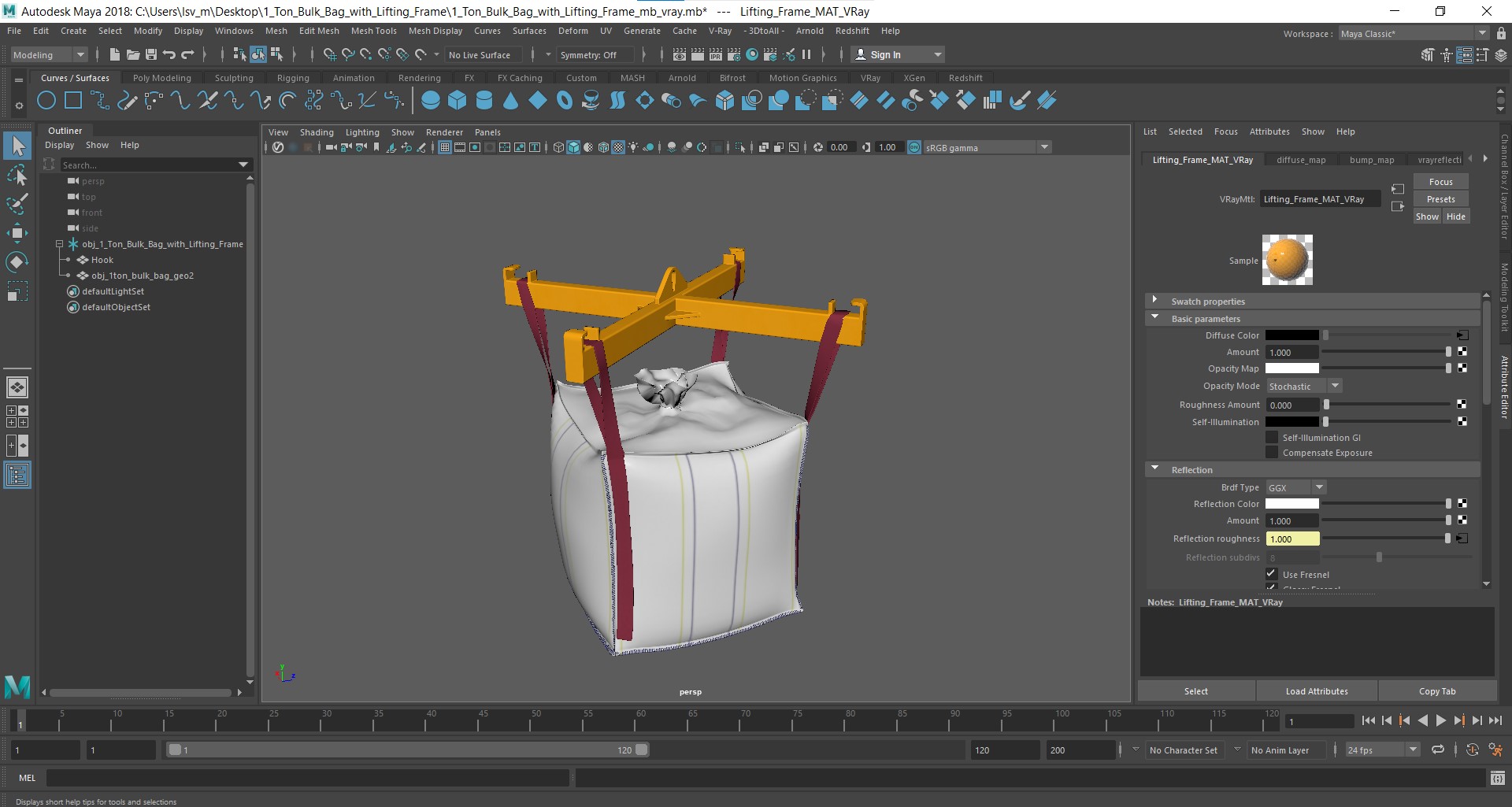Activate the Lasso select tool

17,175
